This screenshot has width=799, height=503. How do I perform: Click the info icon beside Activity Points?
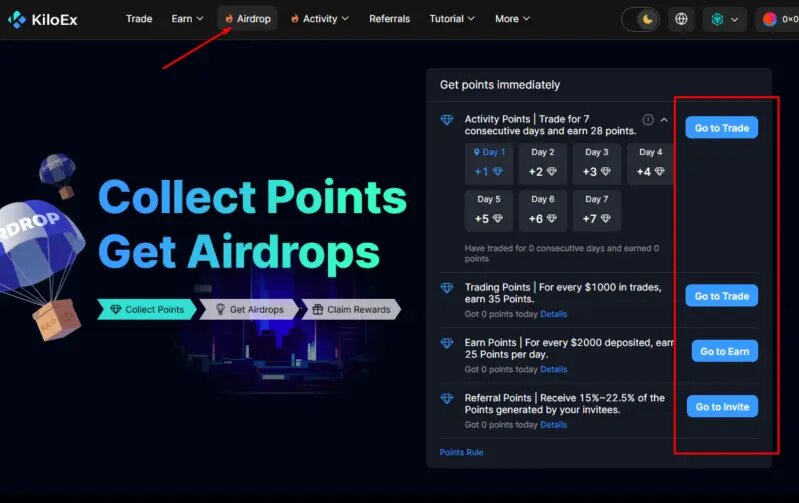(648, 120)
